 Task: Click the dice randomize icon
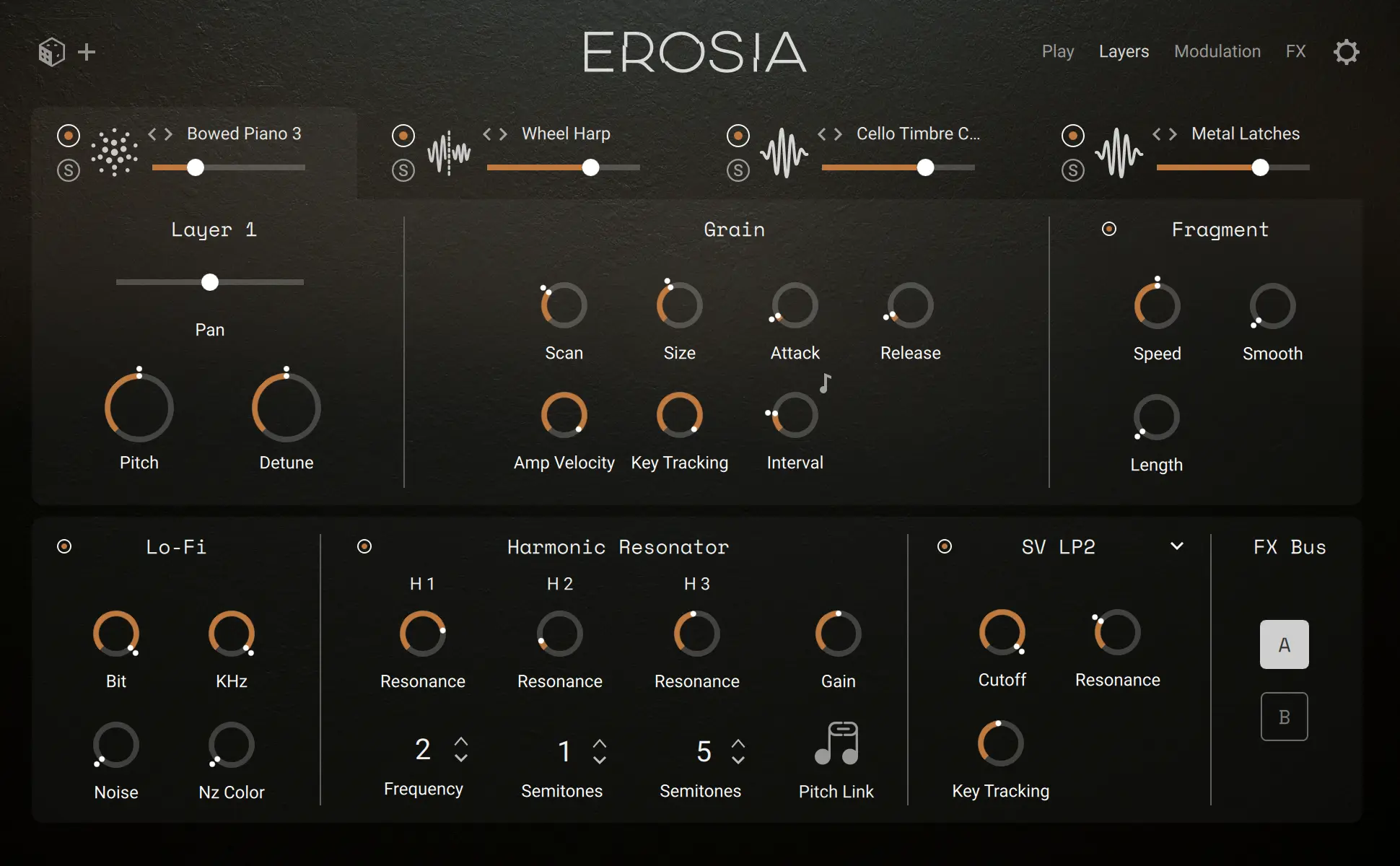tap(51, 51)
